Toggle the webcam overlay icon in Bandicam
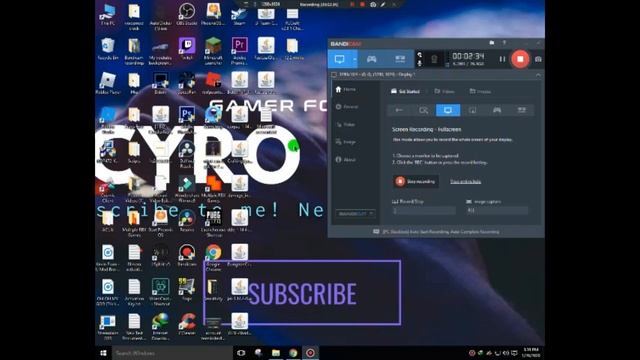 click(x=434, y=60)
